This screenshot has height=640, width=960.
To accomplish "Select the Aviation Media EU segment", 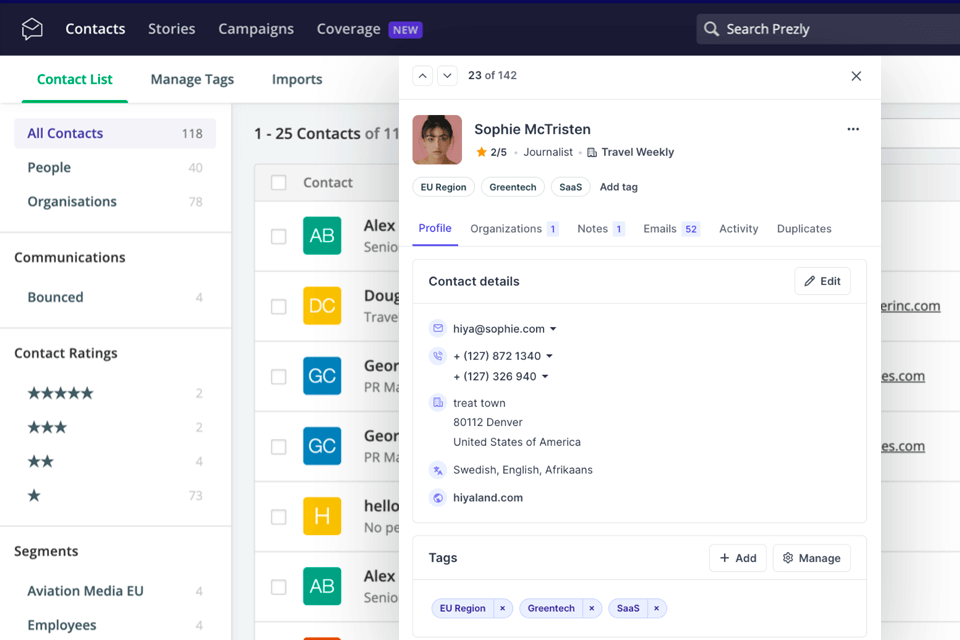I will (115, 591).
